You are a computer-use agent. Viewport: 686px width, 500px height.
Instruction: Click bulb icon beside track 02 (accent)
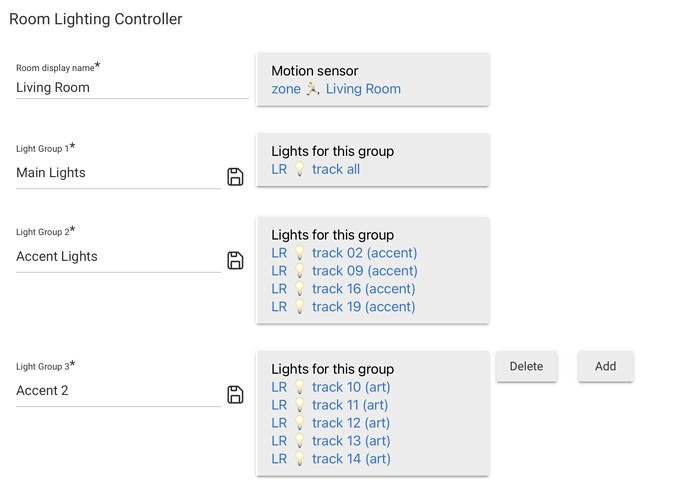(x=300, y=253)
